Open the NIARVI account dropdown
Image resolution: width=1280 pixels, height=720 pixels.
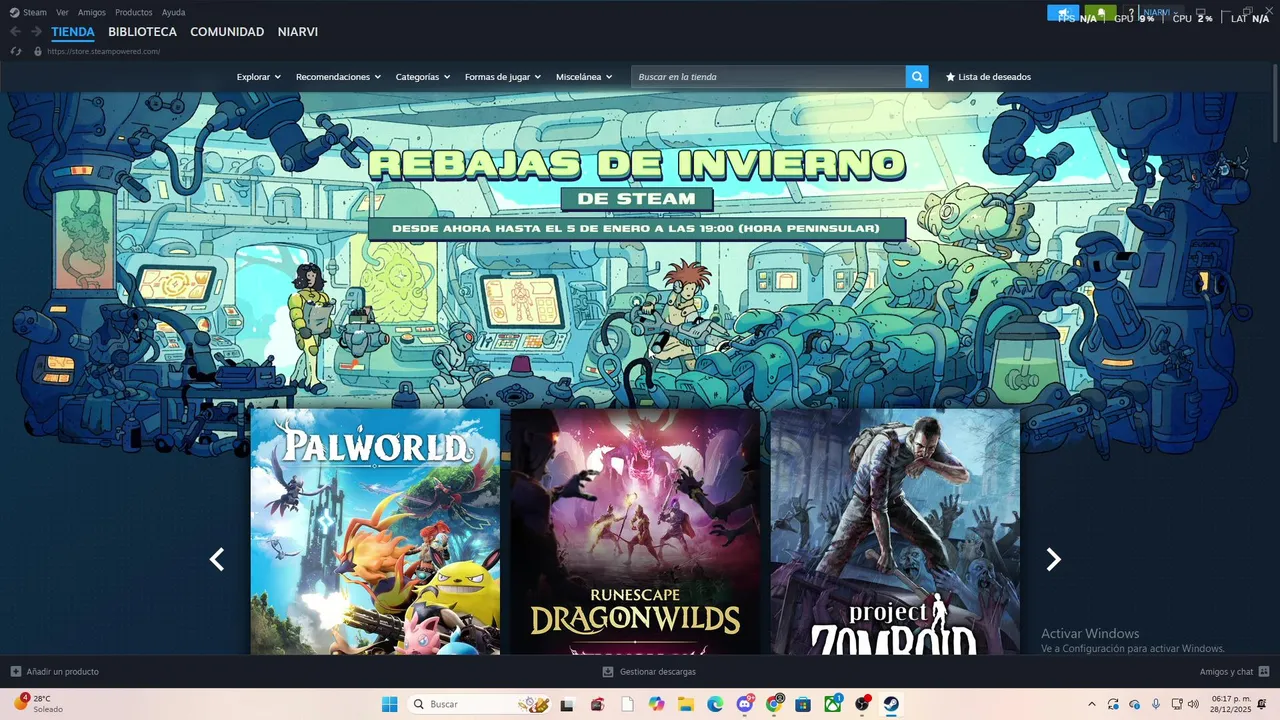coord(1159,13)
